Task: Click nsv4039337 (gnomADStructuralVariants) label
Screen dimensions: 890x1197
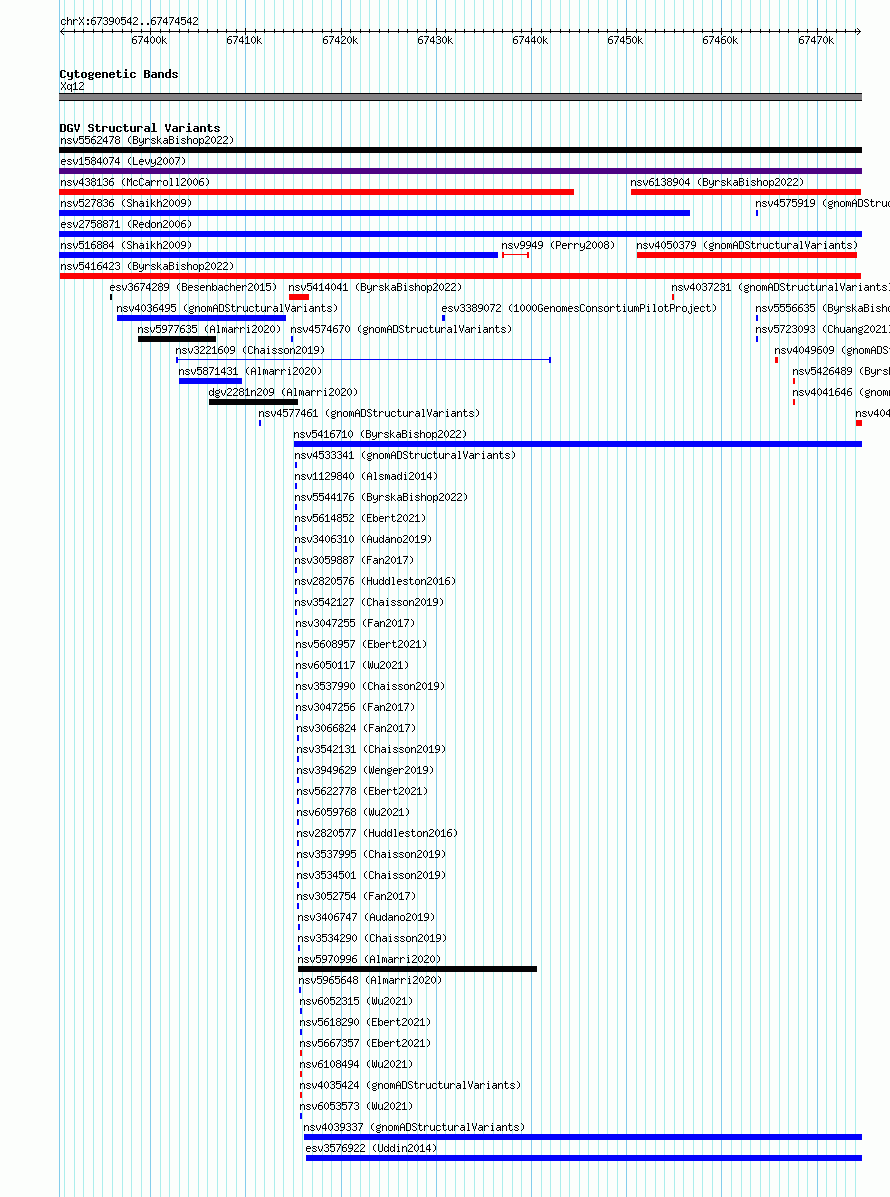Action: tap(414, 1127)
